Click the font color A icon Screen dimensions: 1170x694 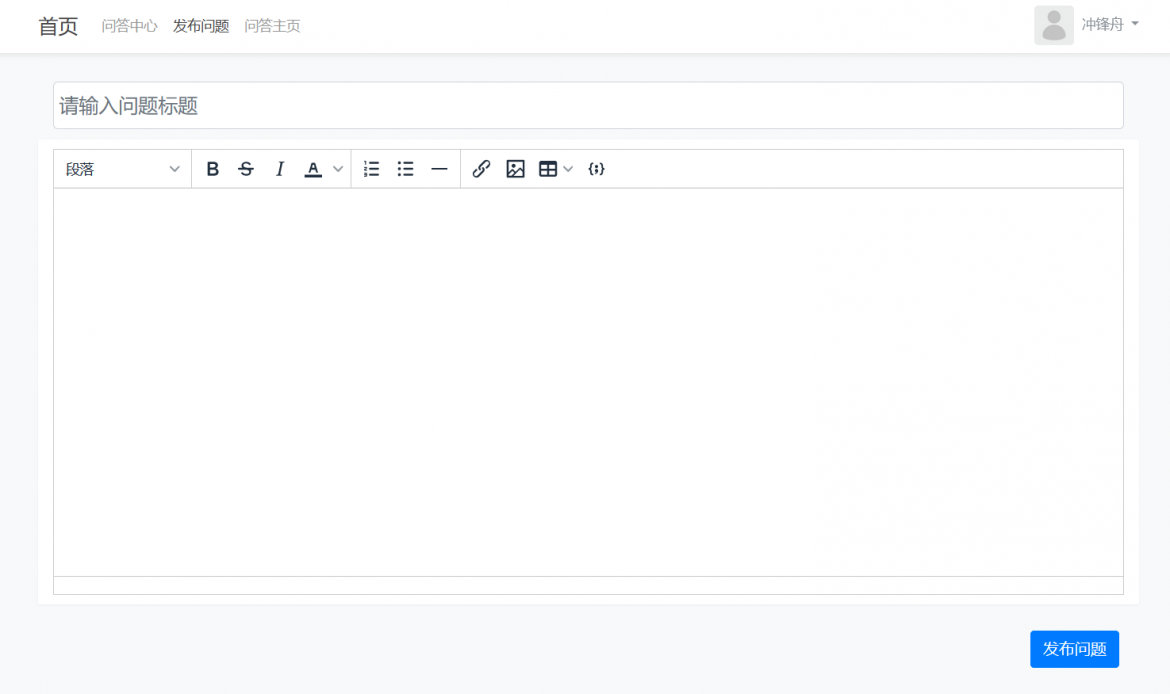click(x=313, y=169)
